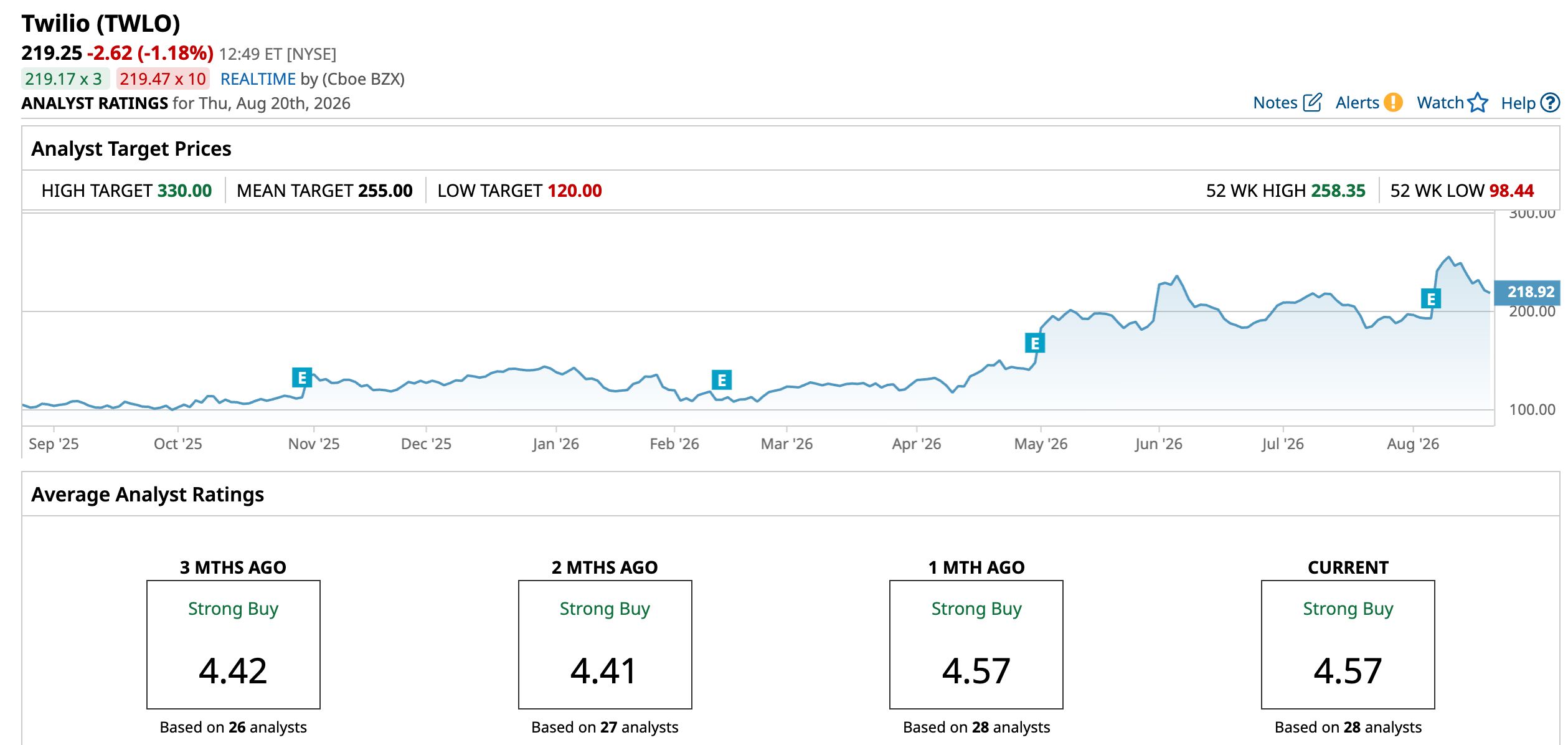Click the 2 MTHS AGO rating 4.41

point(604,671)
